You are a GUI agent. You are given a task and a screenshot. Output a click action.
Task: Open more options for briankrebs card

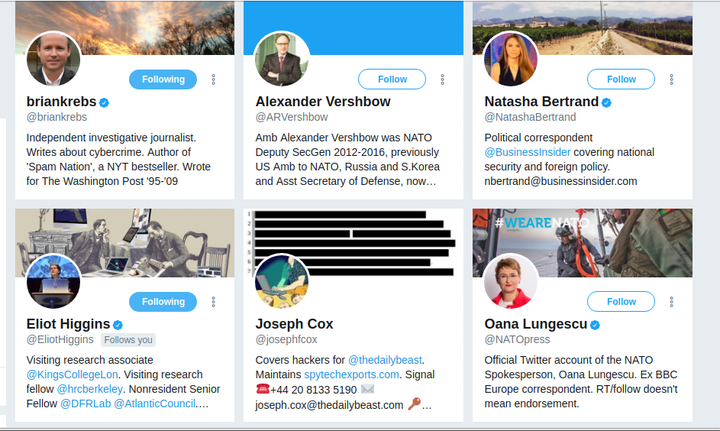coord(213,79)
